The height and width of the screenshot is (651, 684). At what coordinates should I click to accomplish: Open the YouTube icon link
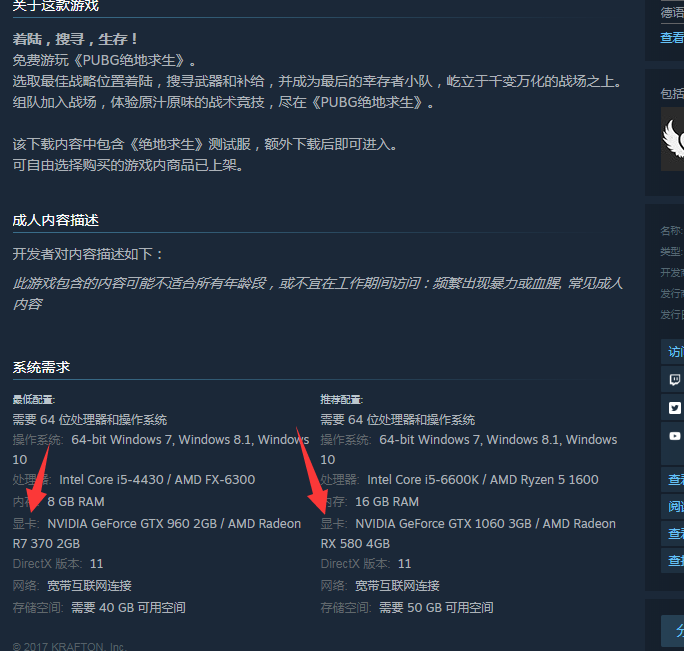tap(674, 436)
